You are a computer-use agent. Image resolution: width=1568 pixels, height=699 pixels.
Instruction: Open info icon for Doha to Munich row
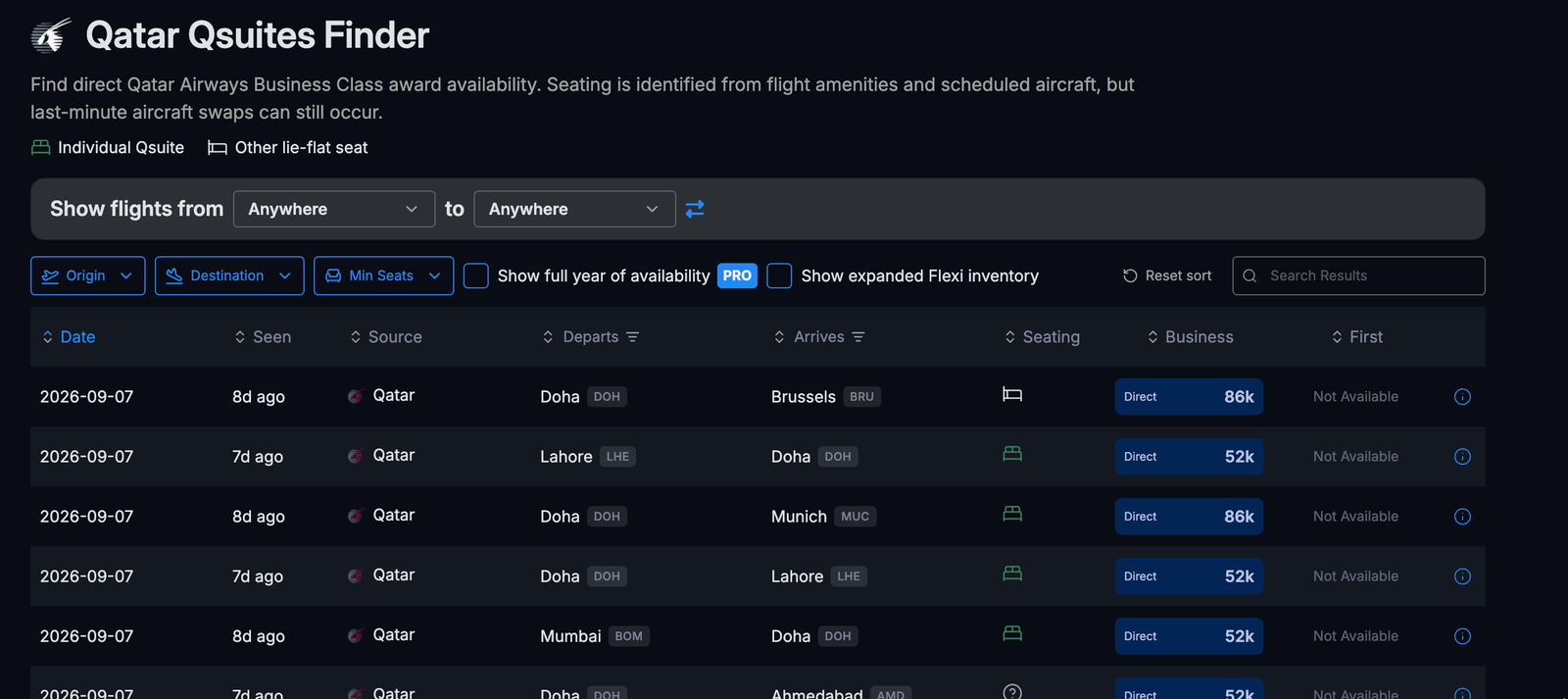tap(1462, 517)
